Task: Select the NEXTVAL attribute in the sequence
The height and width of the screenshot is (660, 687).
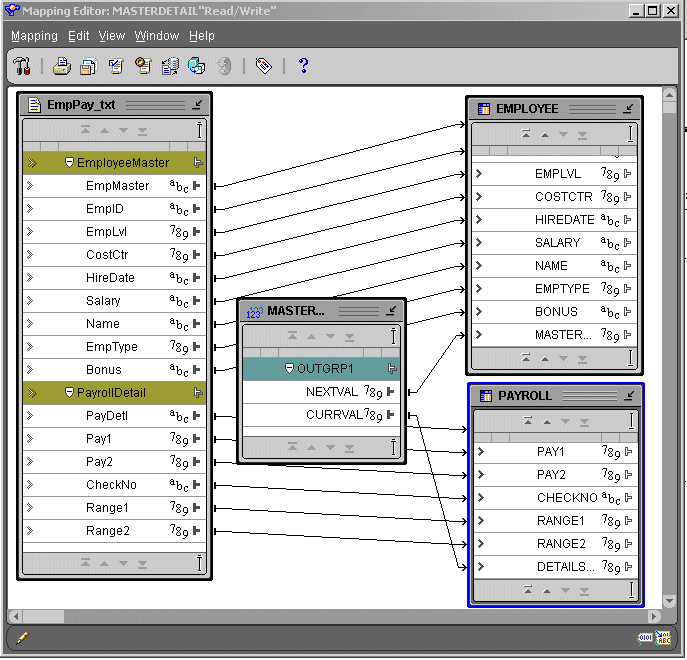Action: click(331, 392)
